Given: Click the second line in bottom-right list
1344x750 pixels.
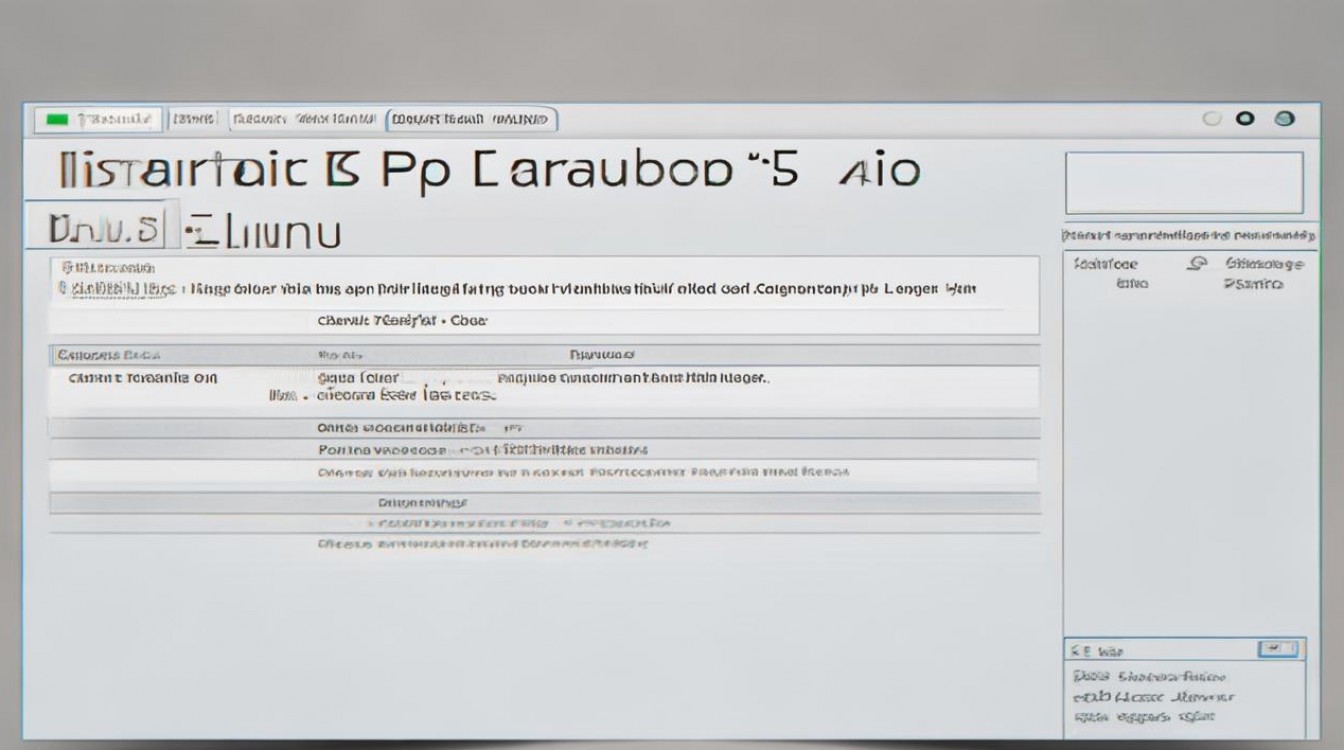Looking at the screenshot, I should pyautogui.click(x=1153, y=697).
